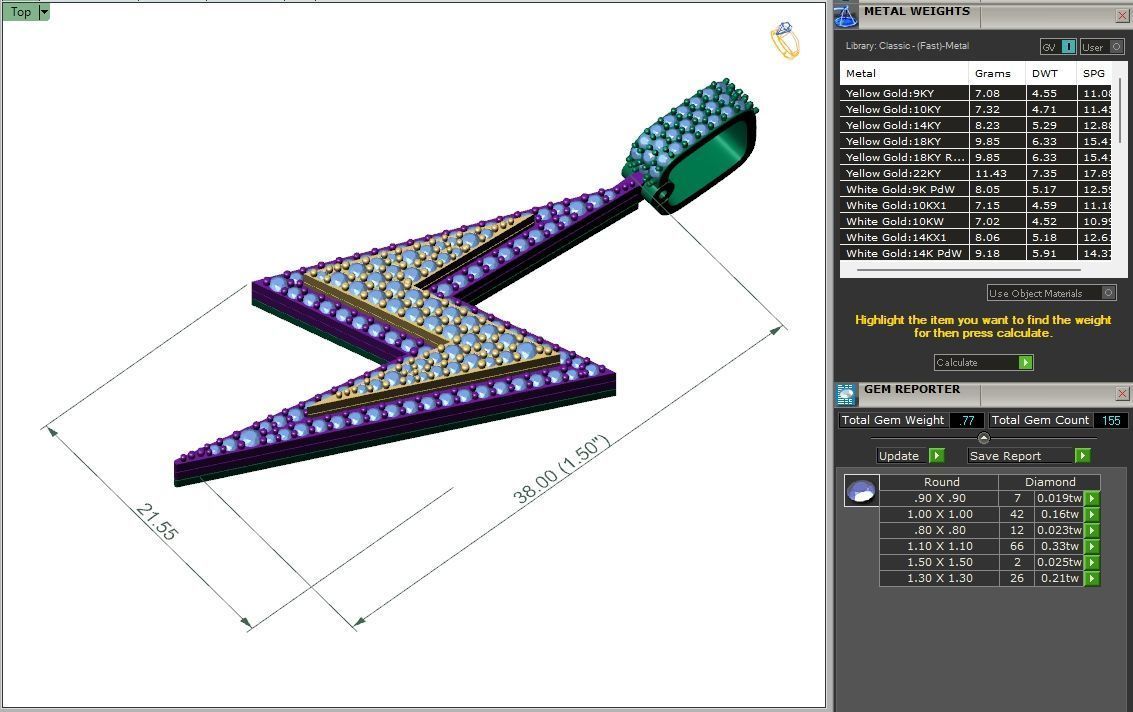Click green arrow for 0.025tw row

(1092, 562)
